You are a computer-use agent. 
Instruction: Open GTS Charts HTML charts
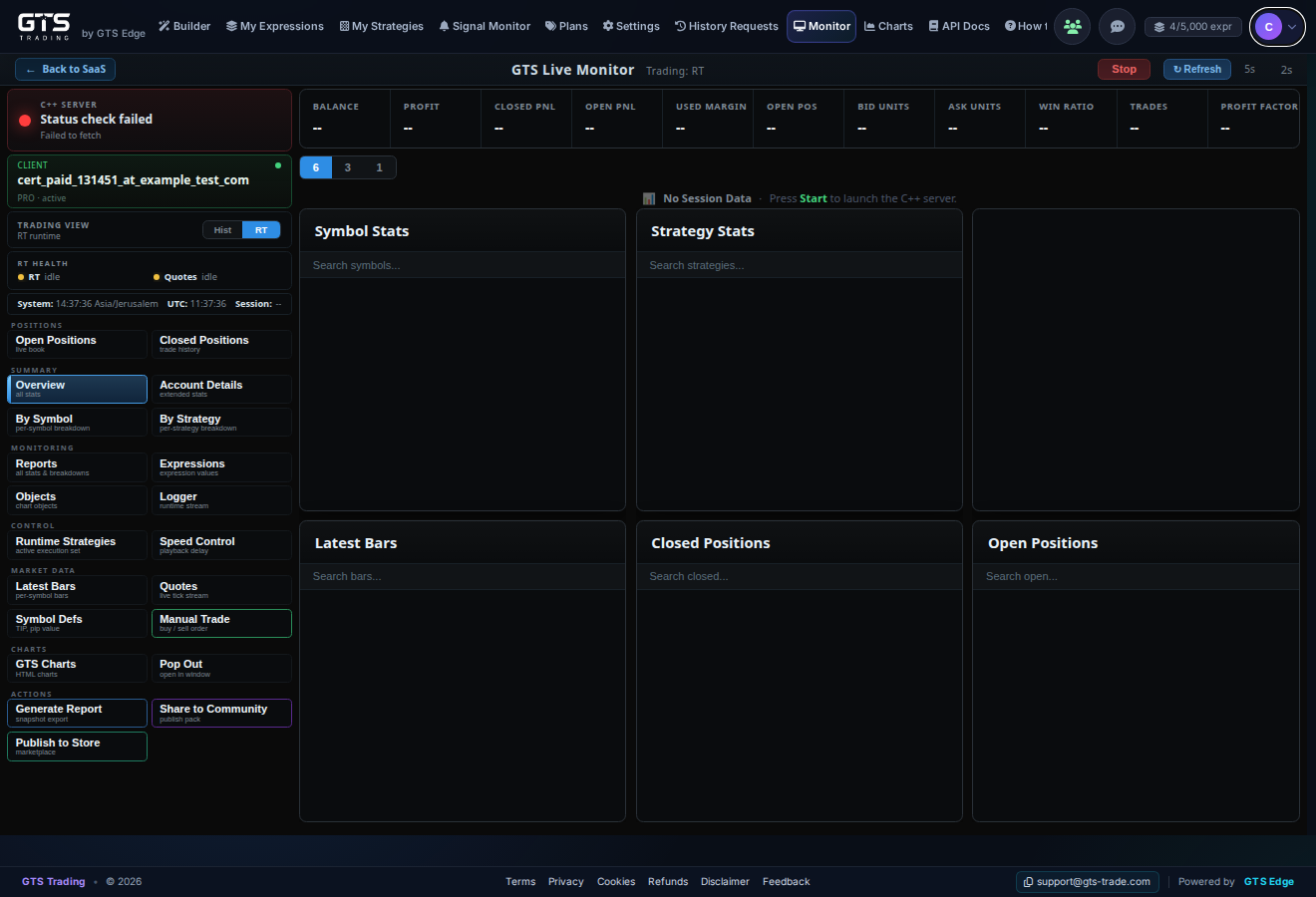tap(77, 668)
